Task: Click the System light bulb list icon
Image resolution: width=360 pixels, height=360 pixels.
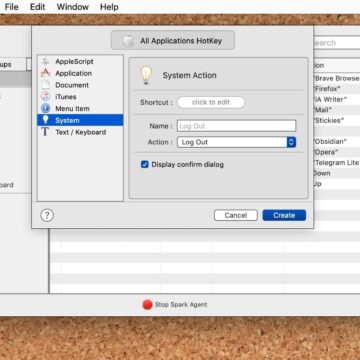Action: coord(46,120)
